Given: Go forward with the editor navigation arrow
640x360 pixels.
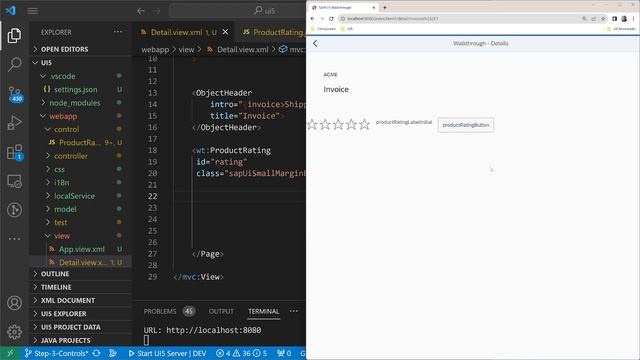Looking at the screenshot, I should point(157,11).
